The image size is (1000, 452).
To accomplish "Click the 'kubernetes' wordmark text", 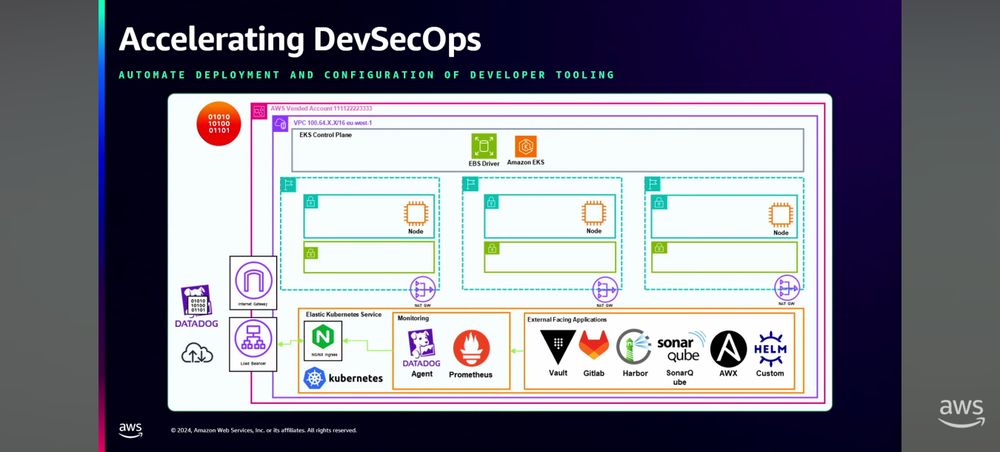I will pos(356,378).
